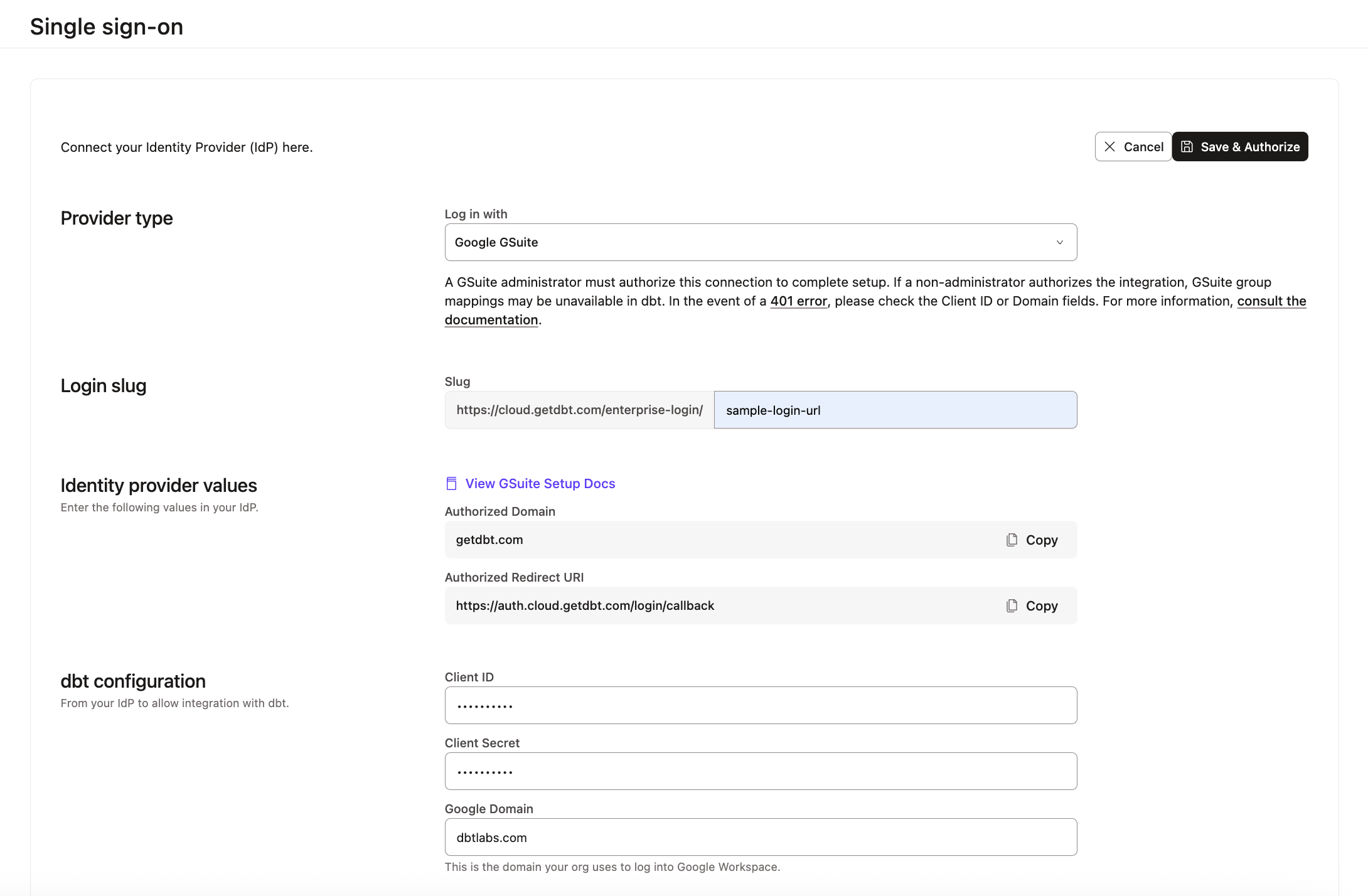1368x896 pixels.
Task: Click inside the Client ID field
Action: 761,705
